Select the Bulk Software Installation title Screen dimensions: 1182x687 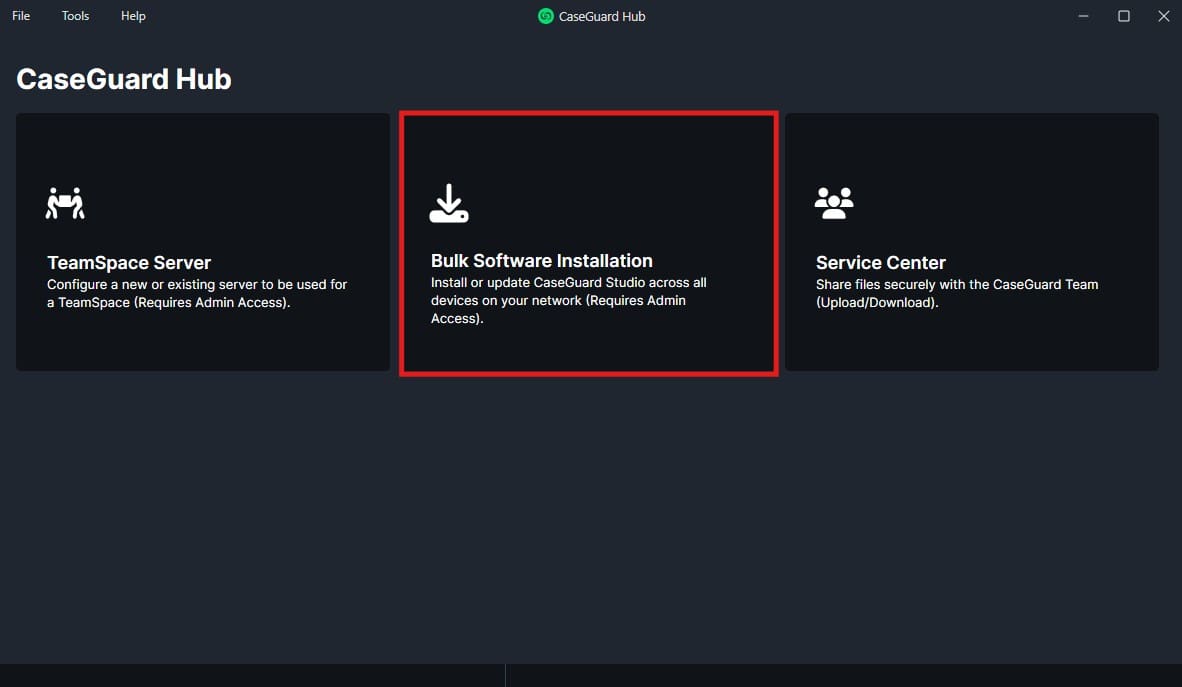[541, 261]
